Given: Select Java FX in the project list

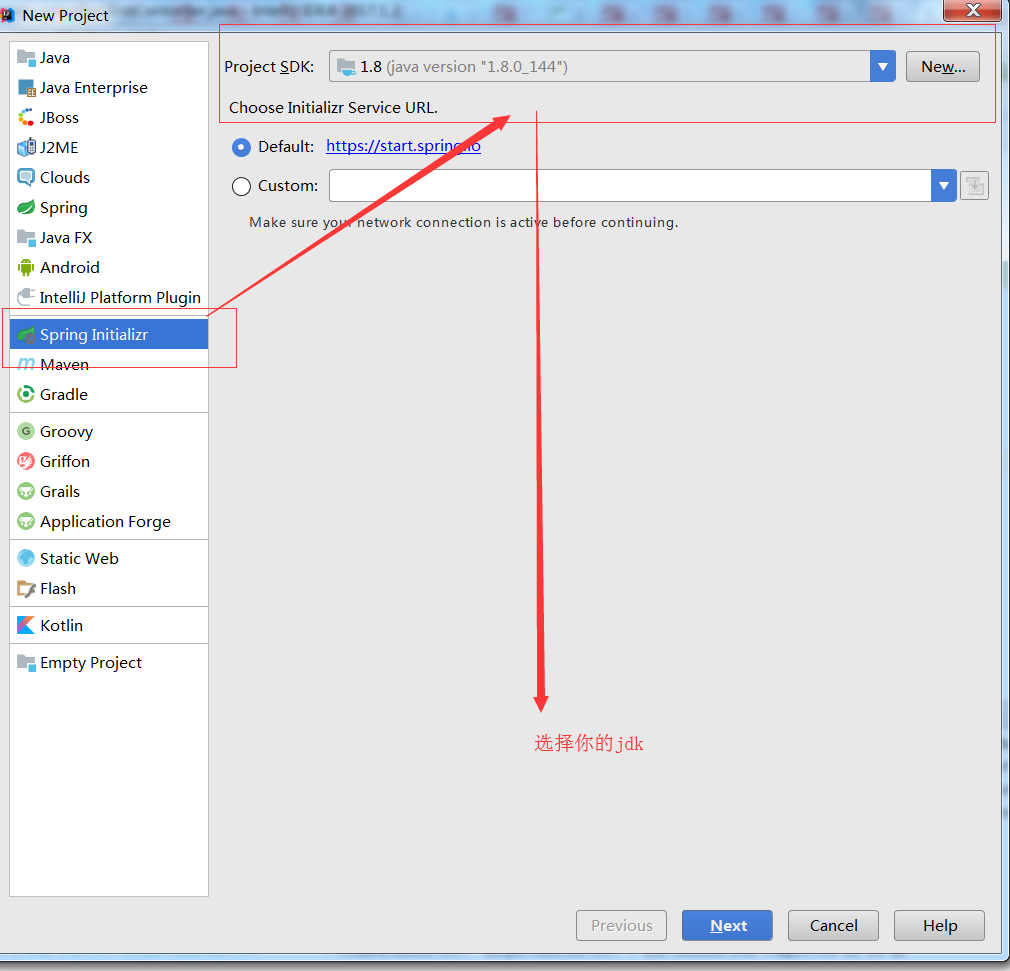Looking at the screenshot, I should 109,238.
